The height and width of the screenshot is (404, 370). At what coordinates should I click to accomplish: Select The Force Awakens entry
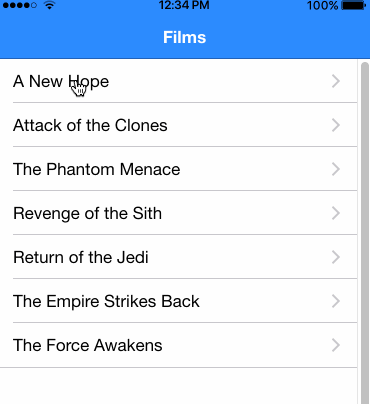[x=178, y=345]
